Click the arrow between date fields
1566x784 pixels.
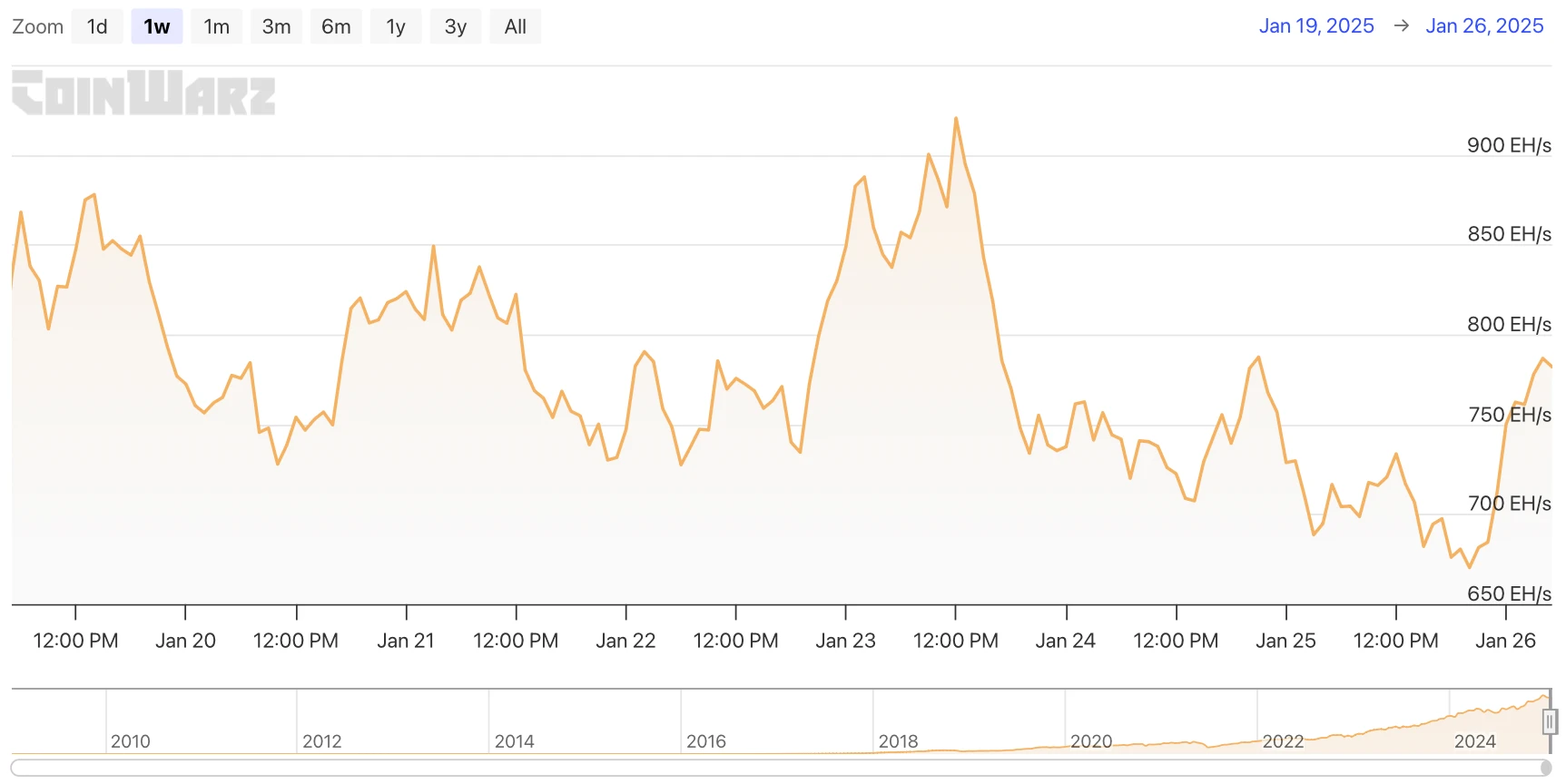pyautogui.click(x=1401, y=25)
